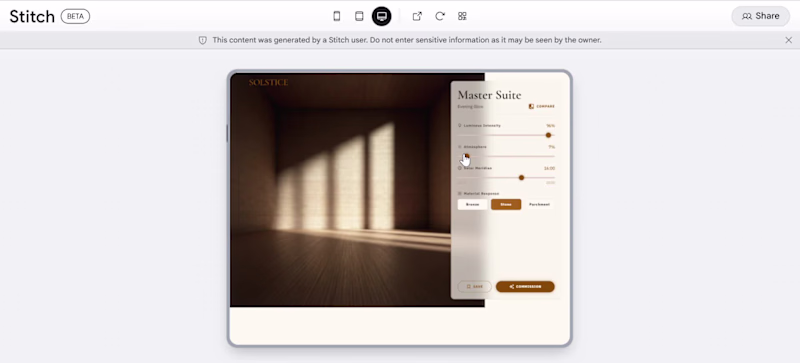Open preview in new tab icon

[x=417, y=16]
